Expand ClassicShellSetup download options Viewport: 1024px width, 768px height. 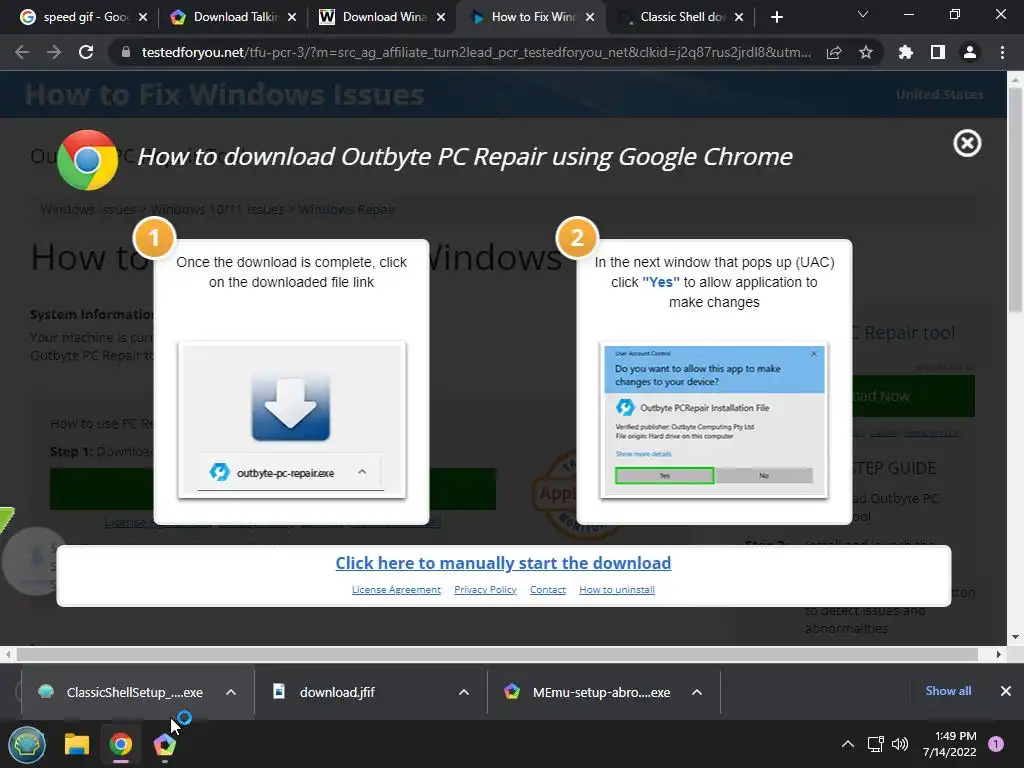pos(231,692)
